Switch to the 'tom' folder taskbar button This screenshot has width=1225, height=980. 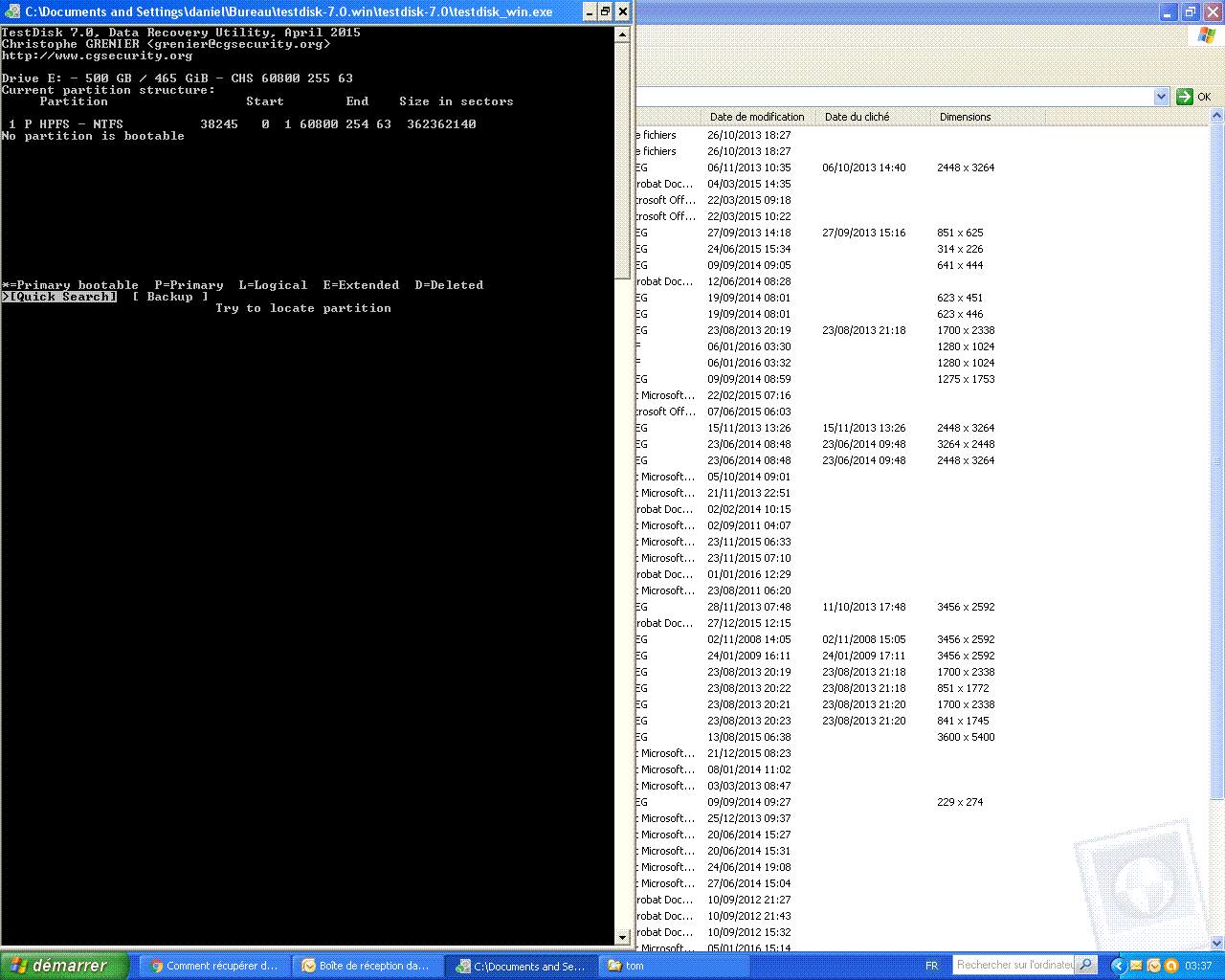click(x=673, y=966)
